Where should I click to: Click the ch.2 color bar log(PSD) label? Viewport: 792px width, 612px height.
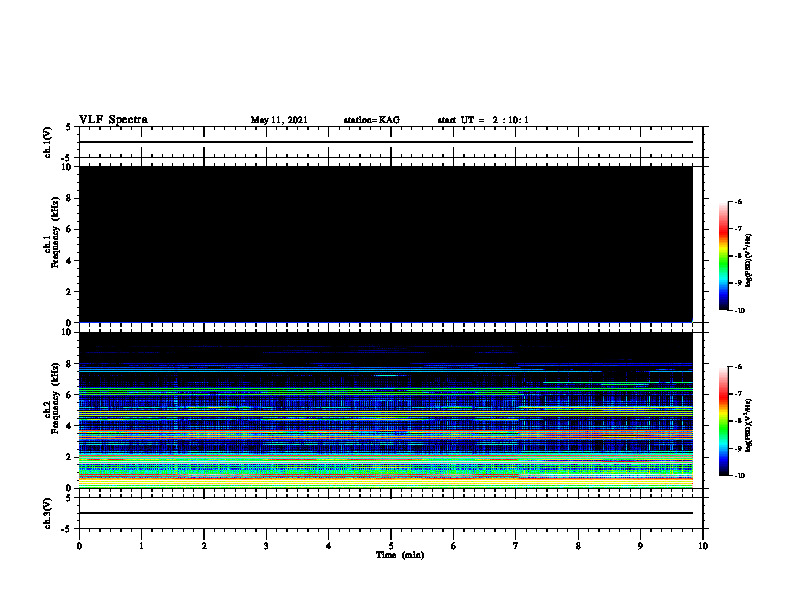(x=749, y=425)
